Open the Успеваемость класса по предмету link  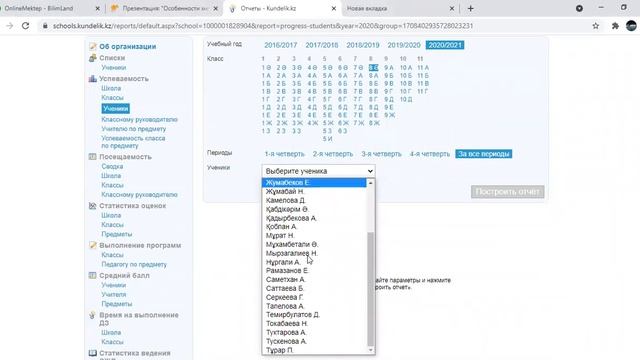click(133, 142)
